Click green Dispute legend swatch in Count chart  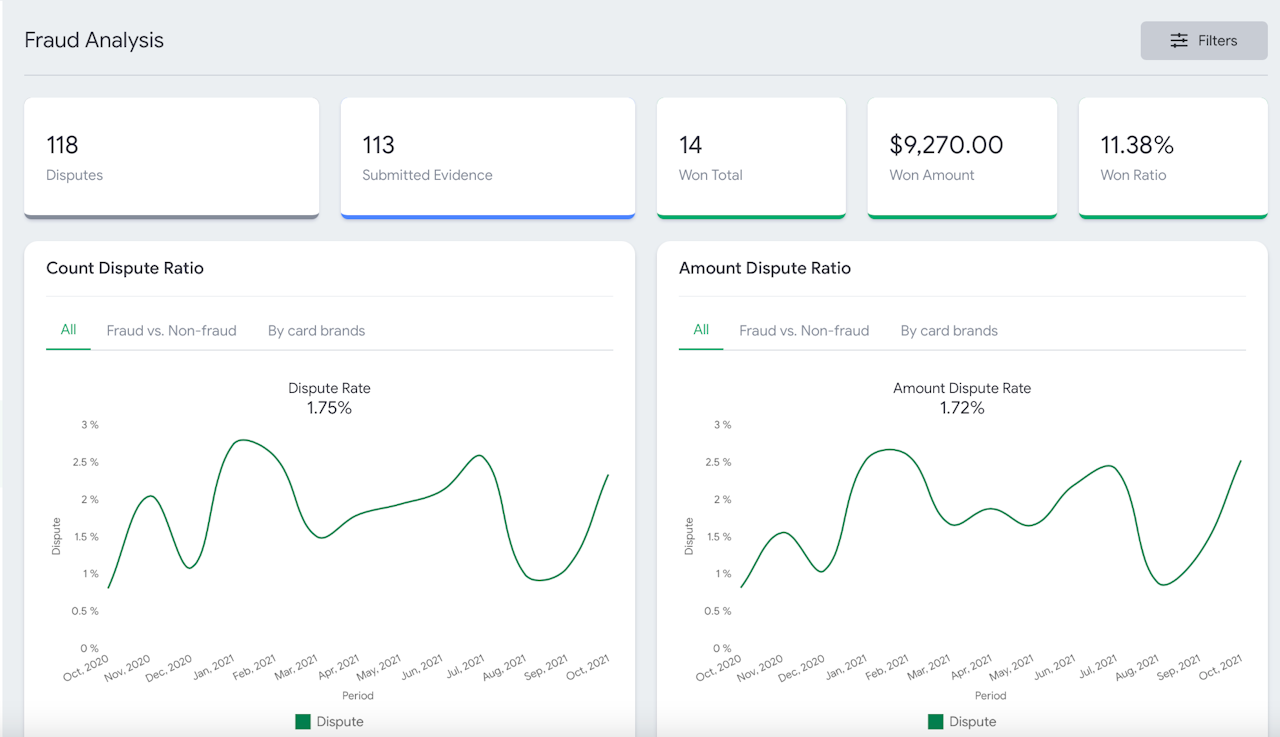pos(303,722)
